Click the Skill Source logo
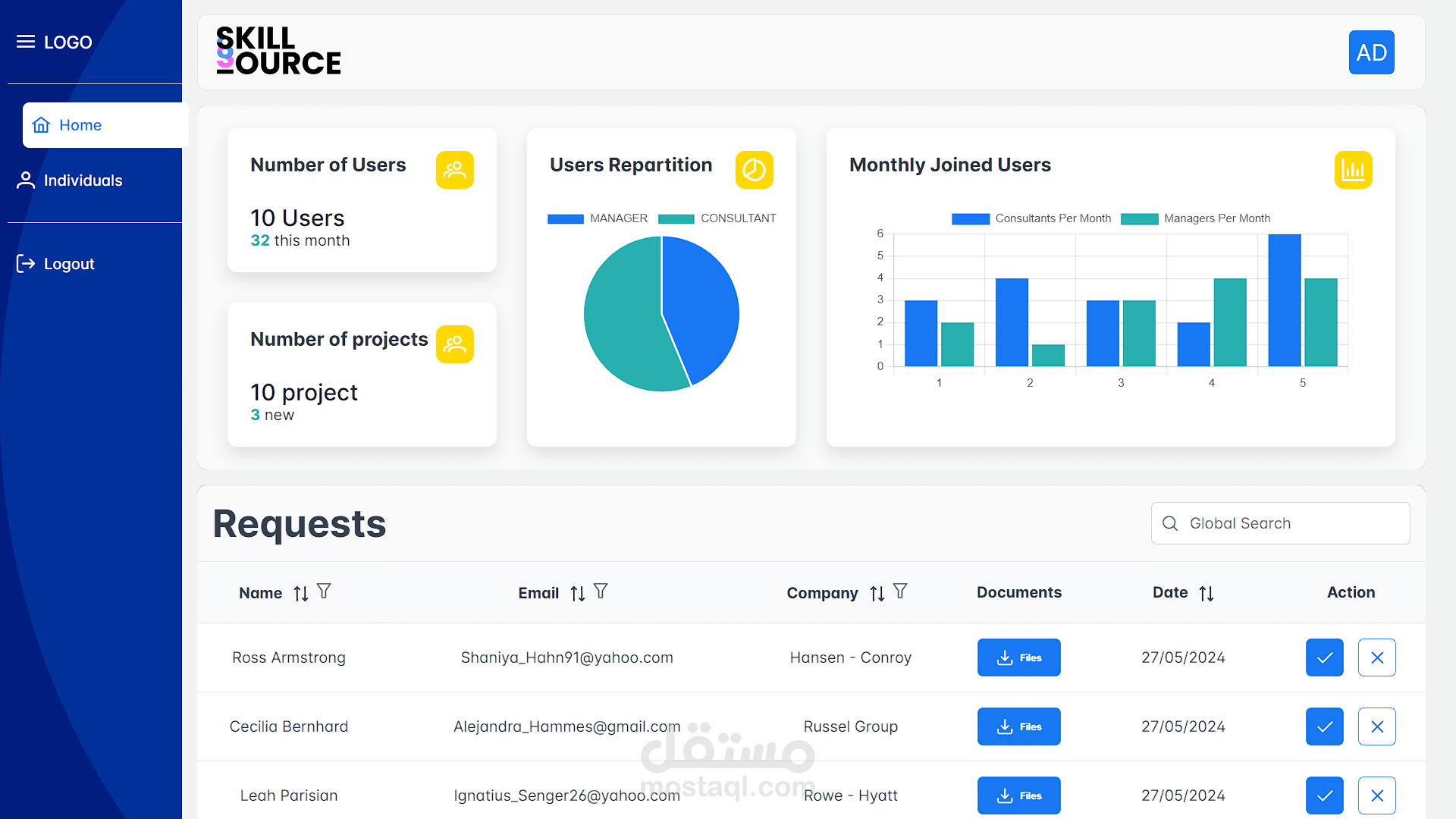Screen dimensions: 1456x819 [278, 51]
